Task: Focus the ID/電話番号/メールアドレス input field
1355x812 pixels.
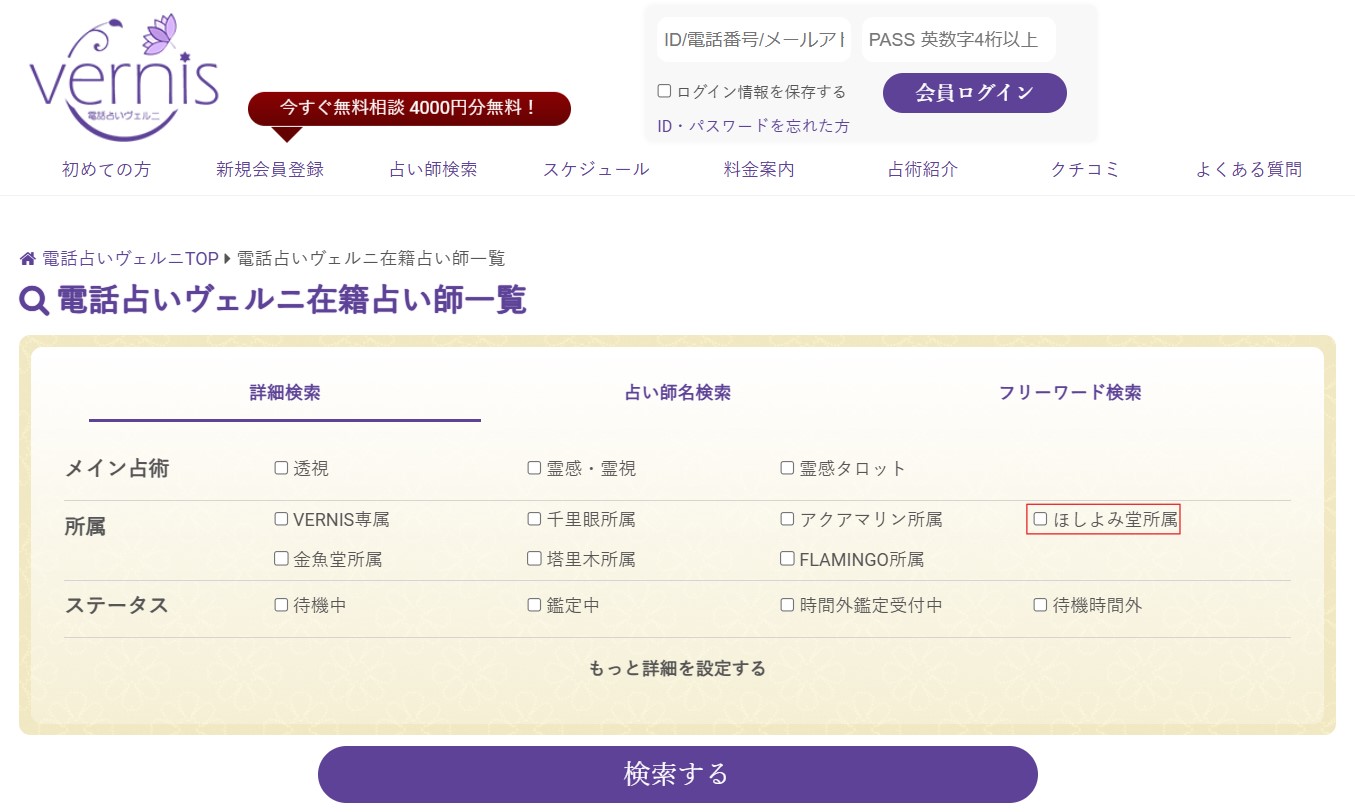Action: pos(754,40)
